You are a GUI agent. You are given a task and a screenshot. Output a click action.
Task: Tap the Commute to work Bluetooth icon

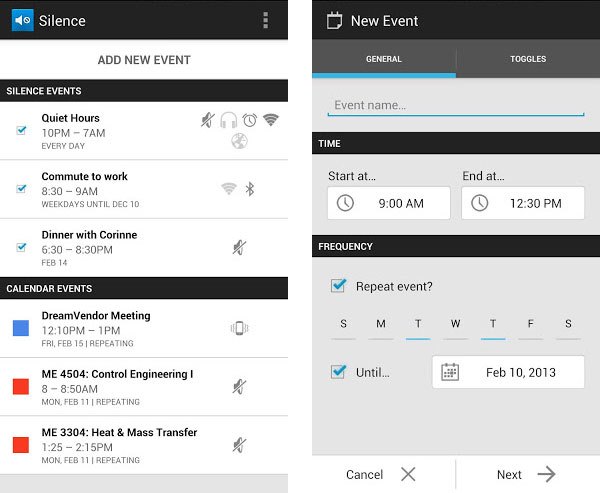click(x=250, y=189)
